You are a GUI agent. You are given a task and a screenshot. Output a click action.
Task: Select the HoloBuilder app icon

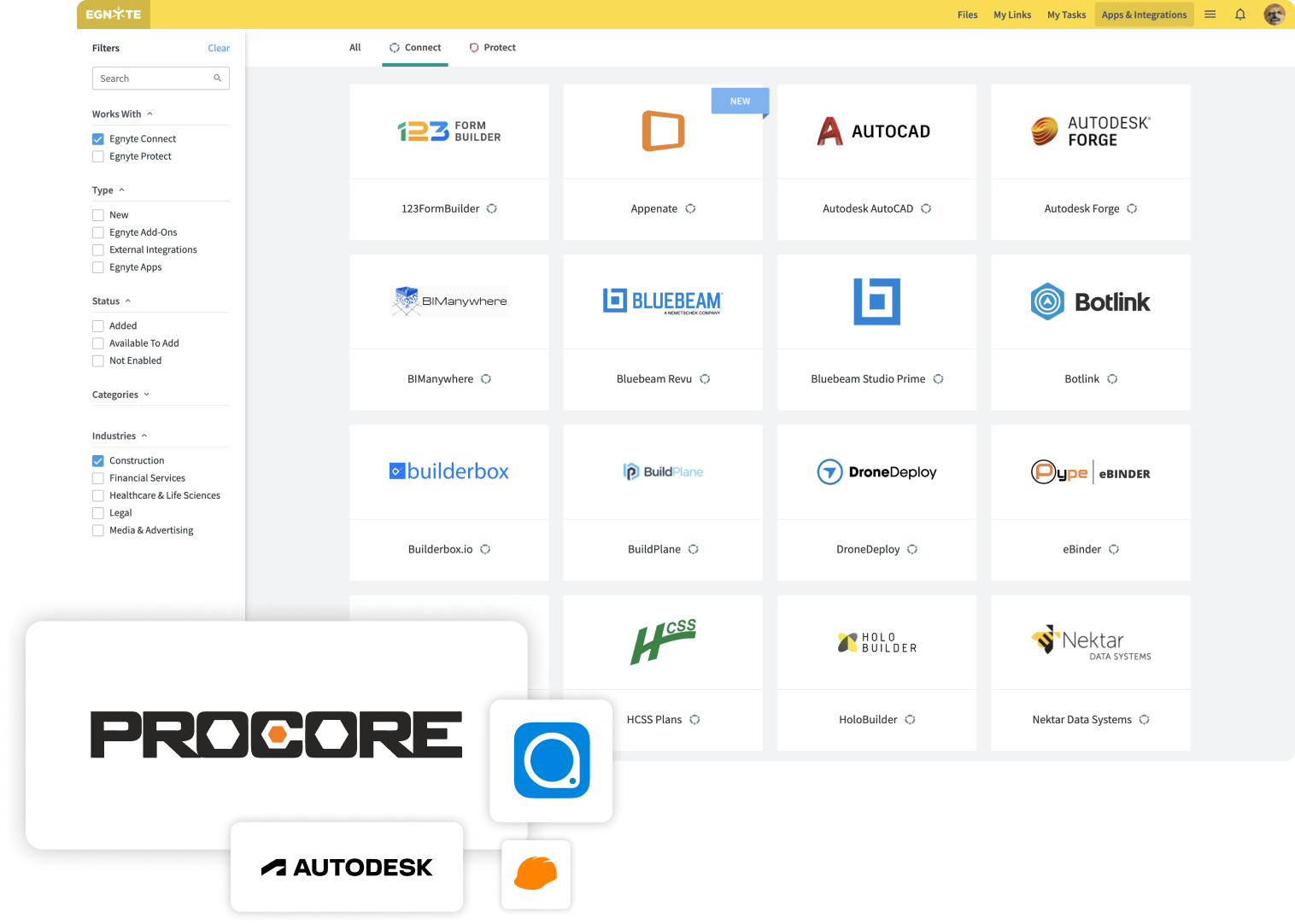tap(876, 642)
